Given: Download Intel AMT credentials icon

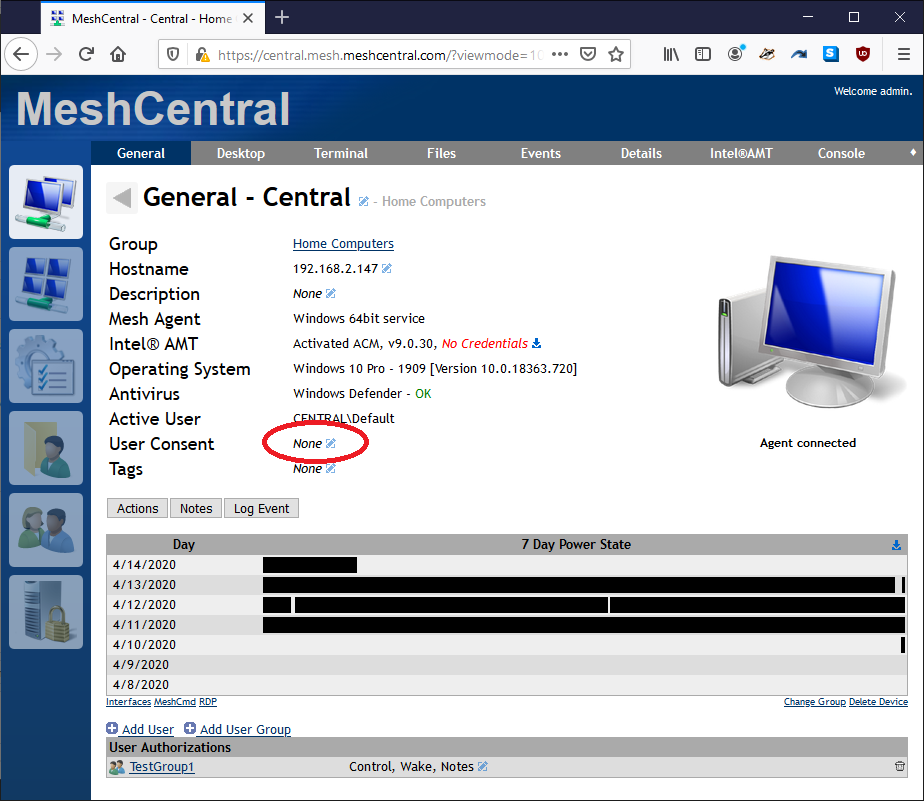Looking at the screenshot, I should pyautogui.click(x=536, y=343).
